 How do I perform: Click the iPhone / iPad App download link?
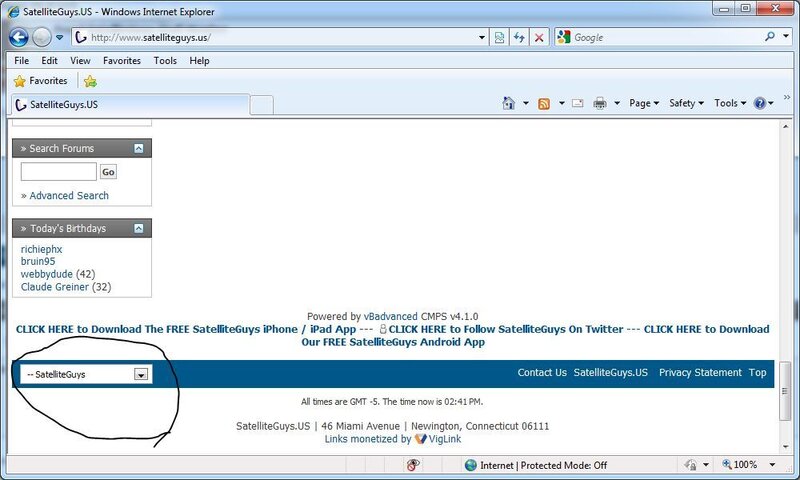(186, 329)
